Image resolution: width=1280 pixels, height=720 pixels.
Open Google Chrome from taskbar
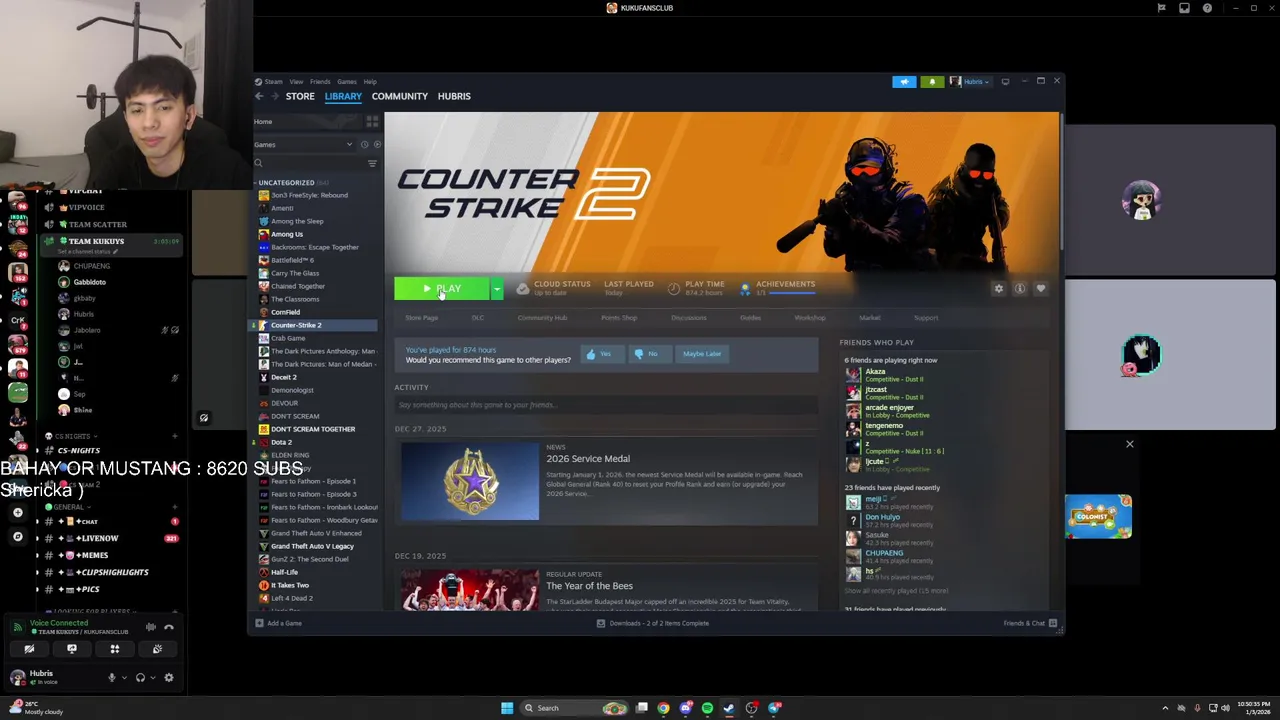[x=663, y=708]
